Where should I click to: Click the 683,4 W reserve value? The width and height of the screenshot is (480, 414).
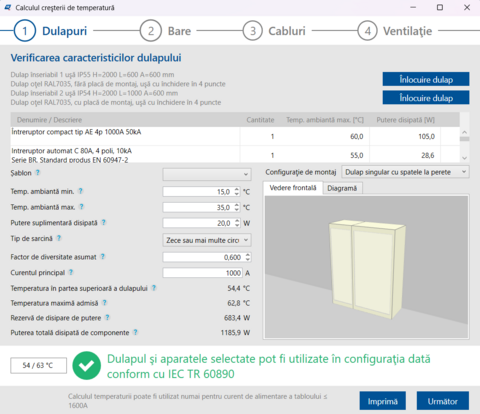point(237,318)
